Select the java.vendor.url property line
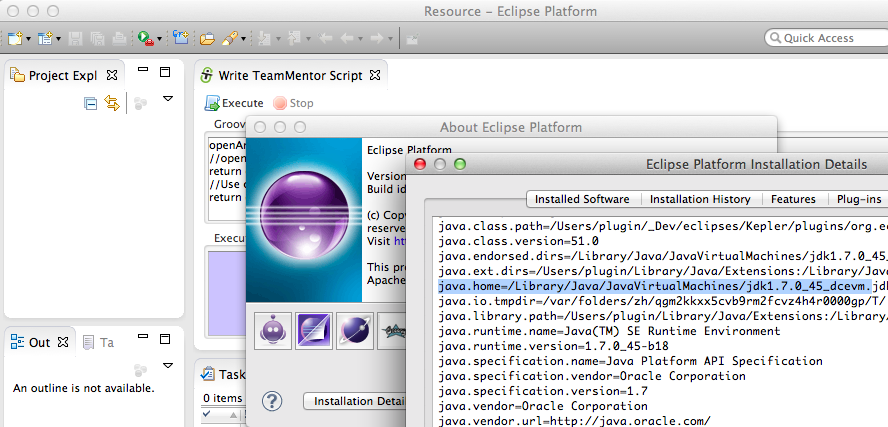Image resolution: width=888 pixels, height=427 pixels. coord(575,421)
